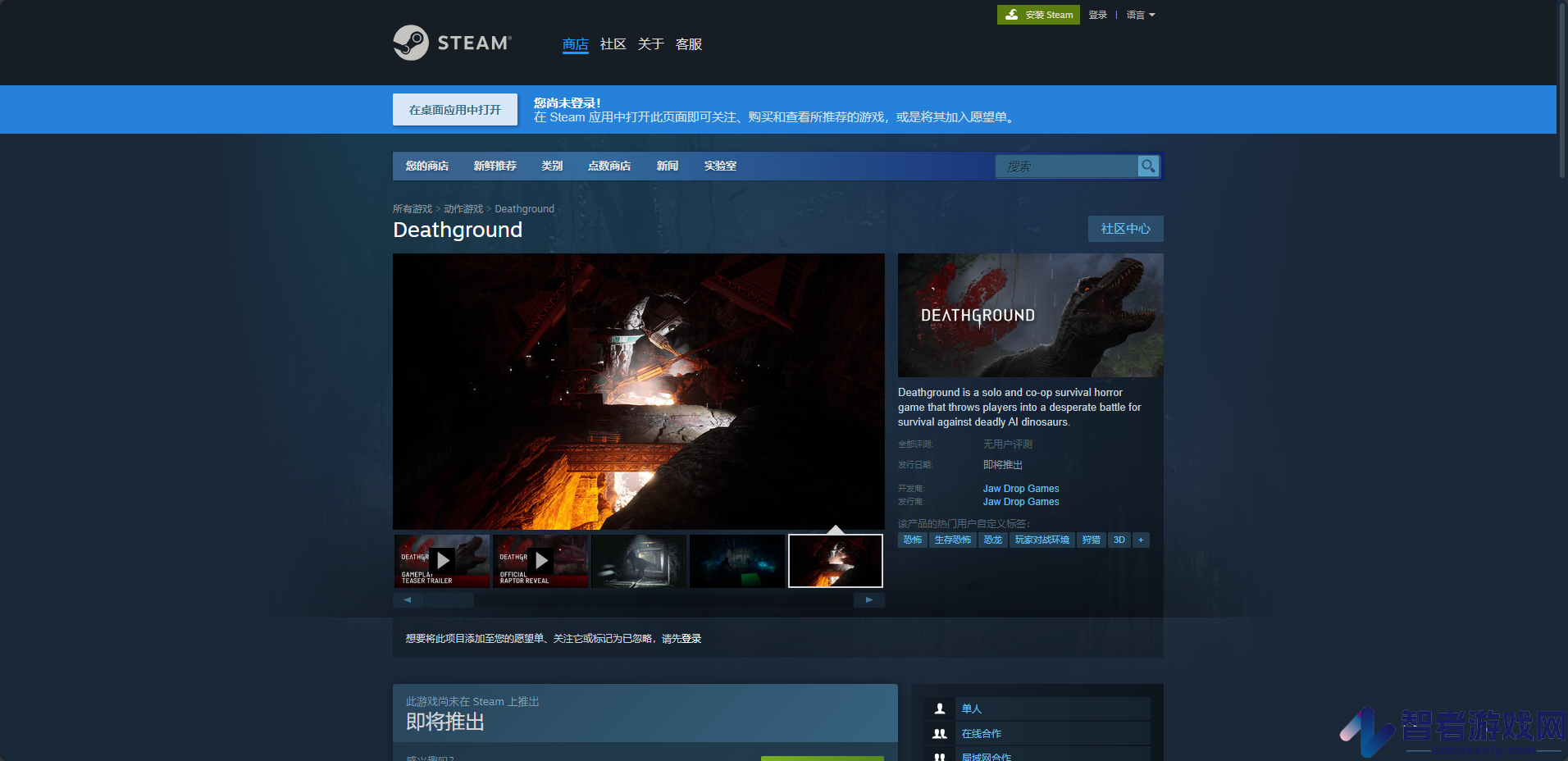1568x761 pixels.
Task: Click the store search input field
Action: (x=1067, y=166)
